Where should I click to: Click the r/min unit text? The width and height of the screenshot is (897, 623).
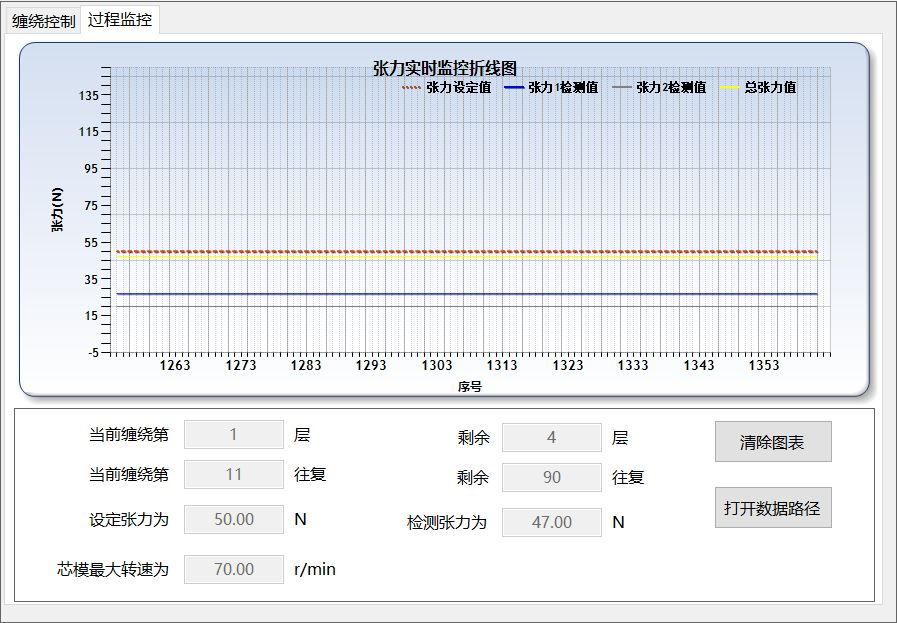(315, 569)
